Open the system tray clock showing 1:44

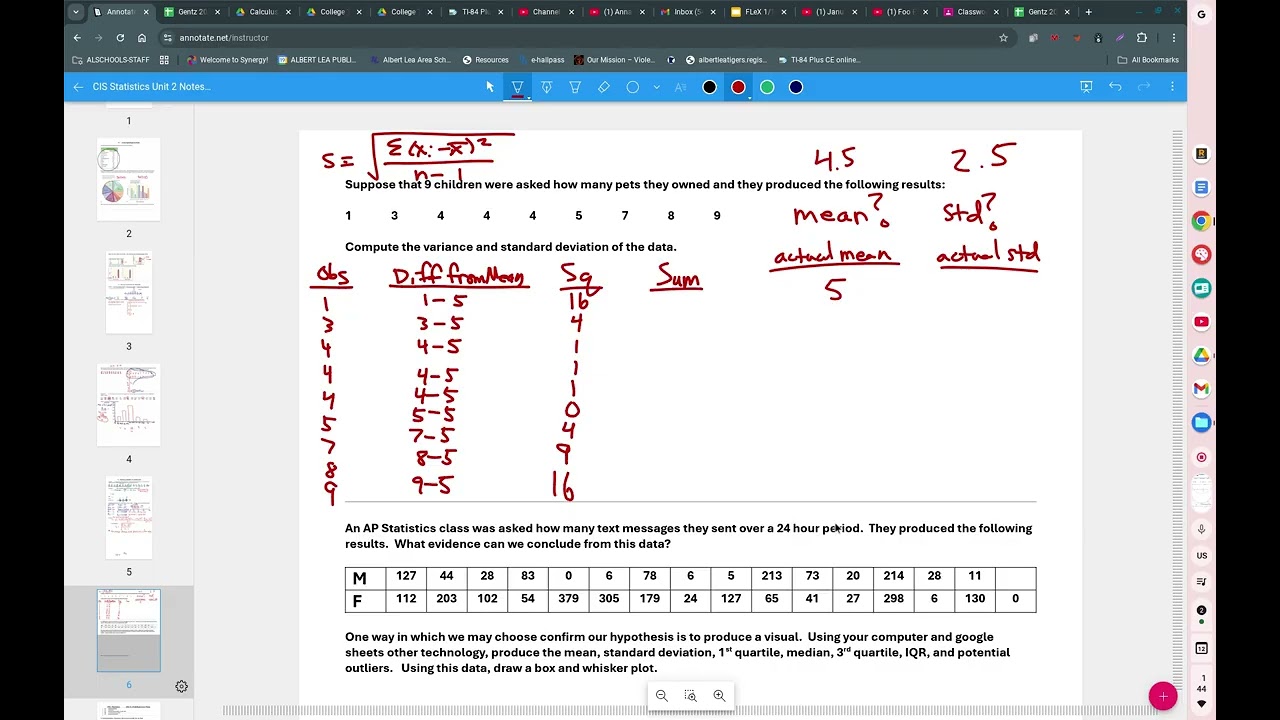point(1202,683)
